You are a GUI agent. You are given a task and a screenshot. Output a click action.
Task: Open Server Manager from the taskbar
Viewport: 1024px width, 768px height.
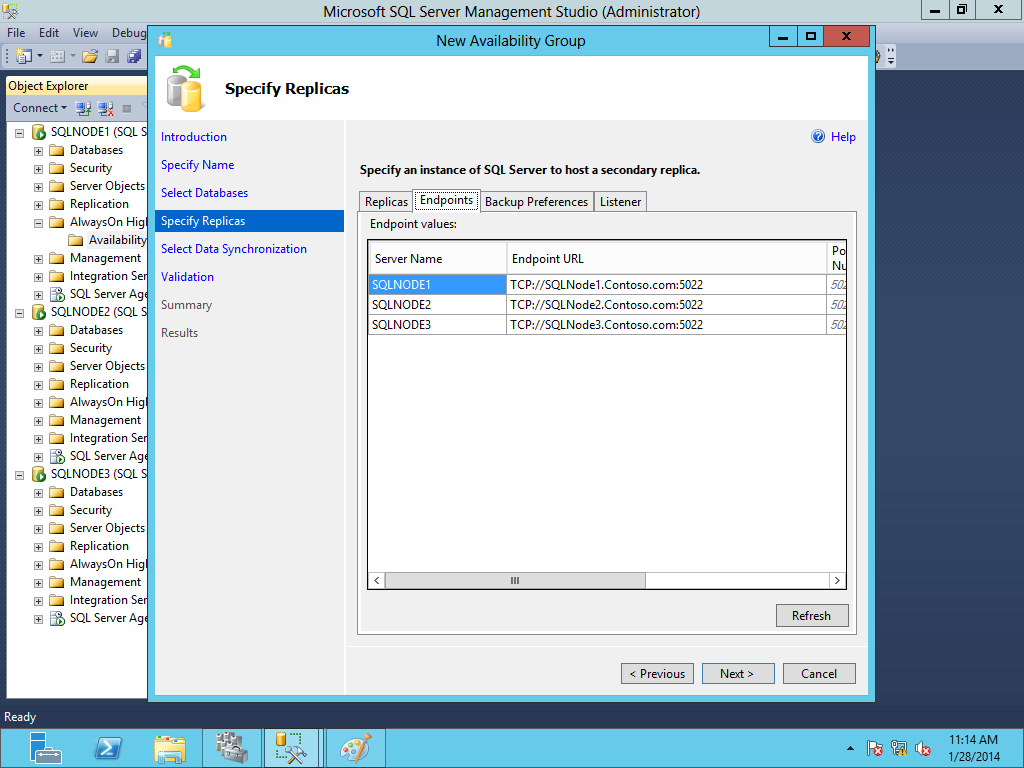click(x=45, y=748)
